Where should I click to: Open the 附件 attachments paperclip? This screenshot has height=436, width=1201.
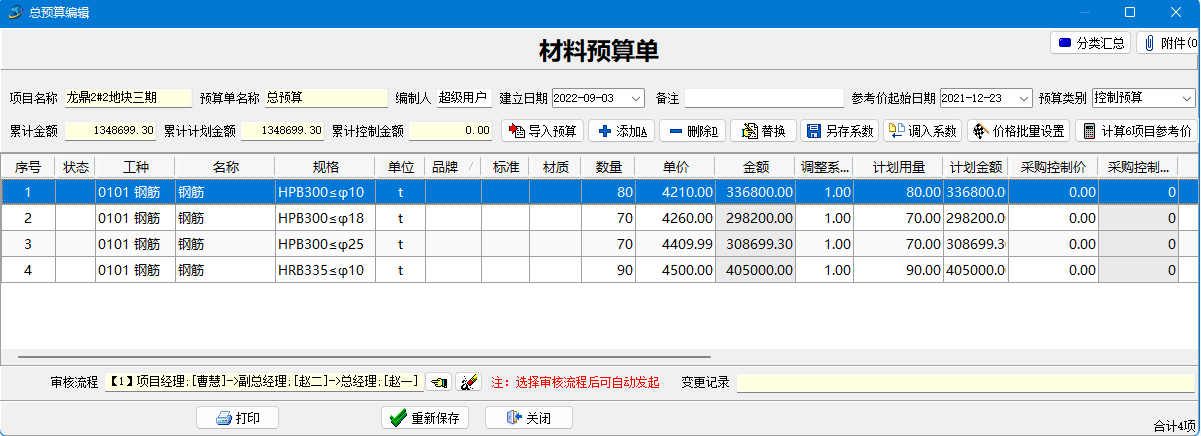click(1167, 43)
